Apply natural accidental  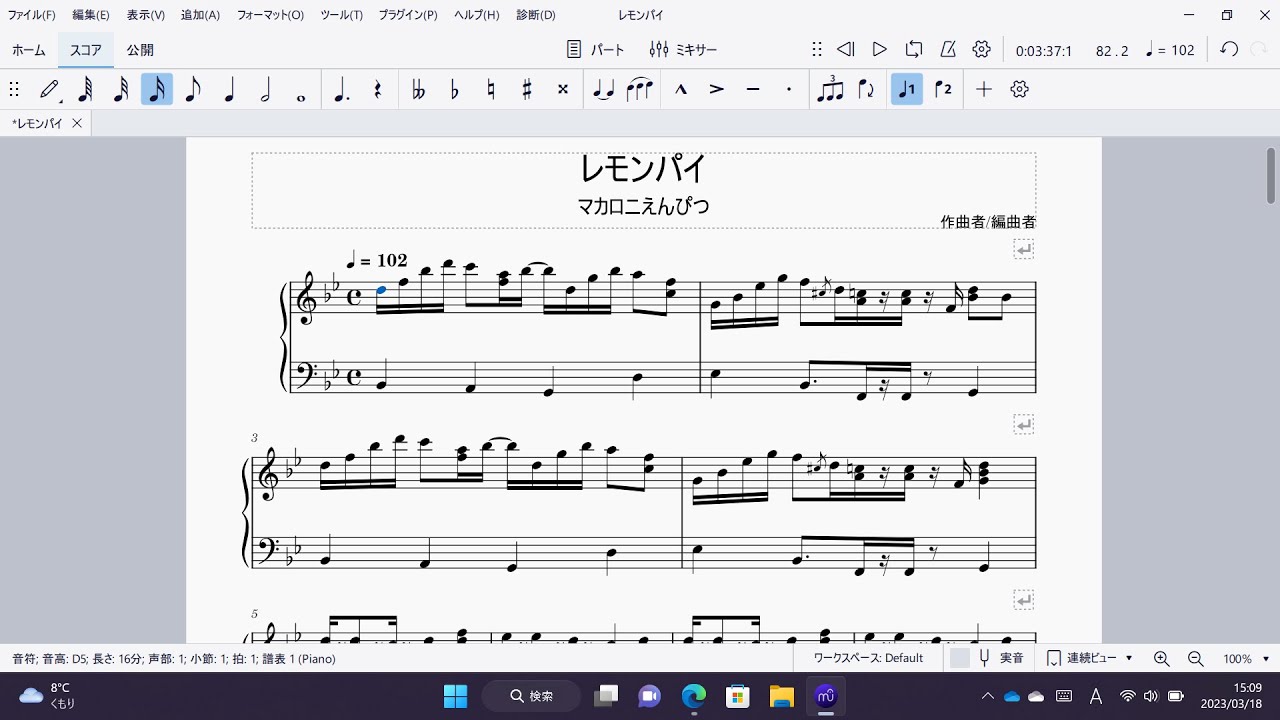[x=491, y=89]
